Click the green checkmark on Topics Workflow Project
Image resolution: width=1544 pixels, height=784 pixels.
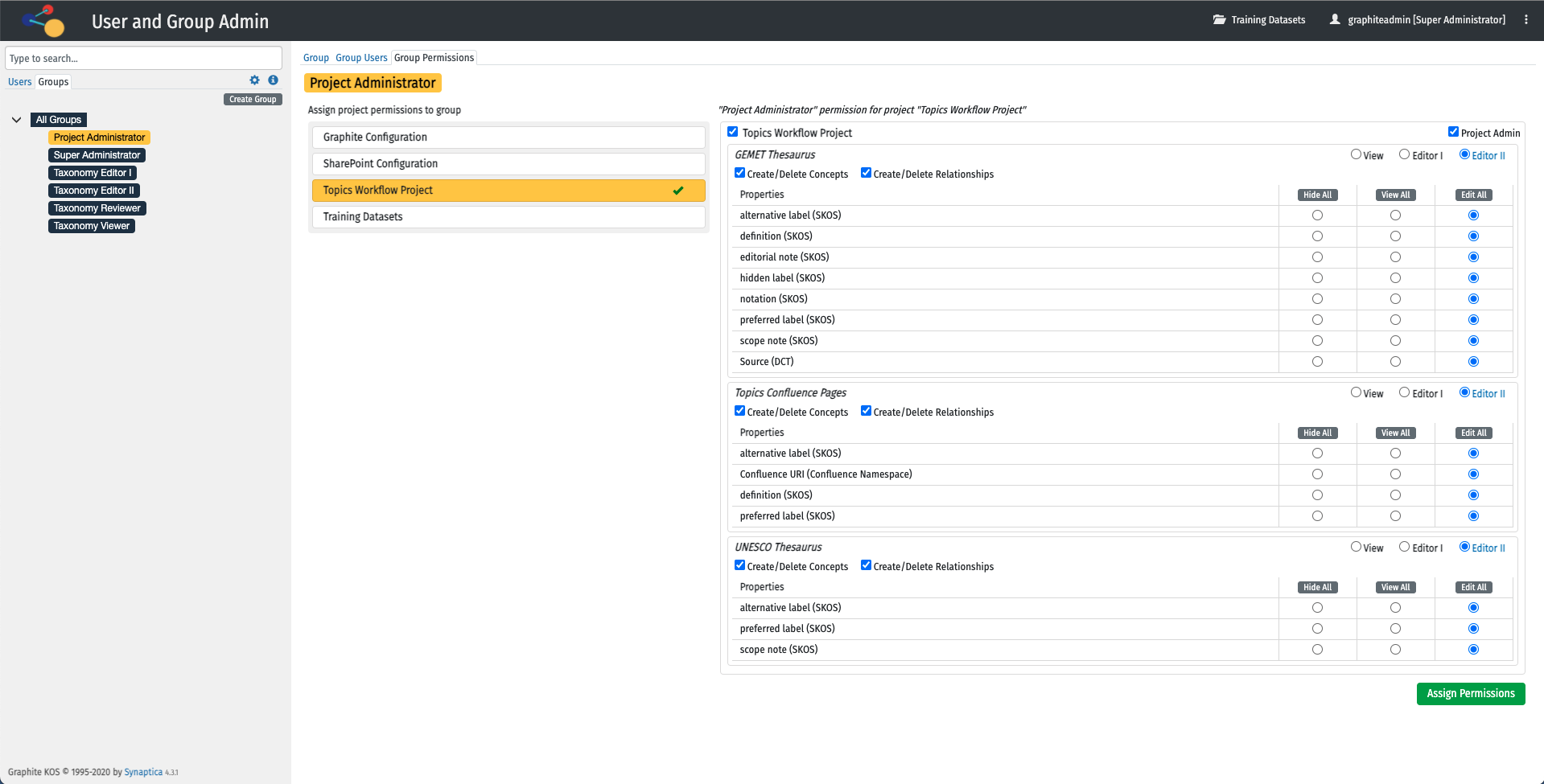678,191
